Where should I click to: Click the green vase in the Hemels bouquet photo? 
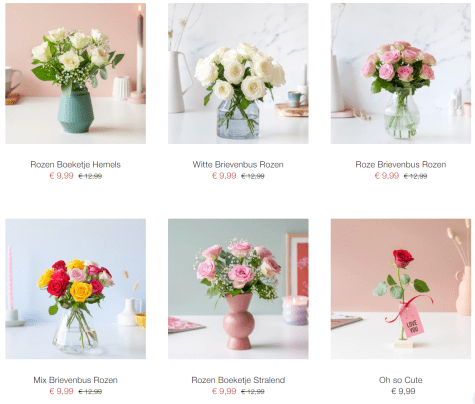coord(75,108)
